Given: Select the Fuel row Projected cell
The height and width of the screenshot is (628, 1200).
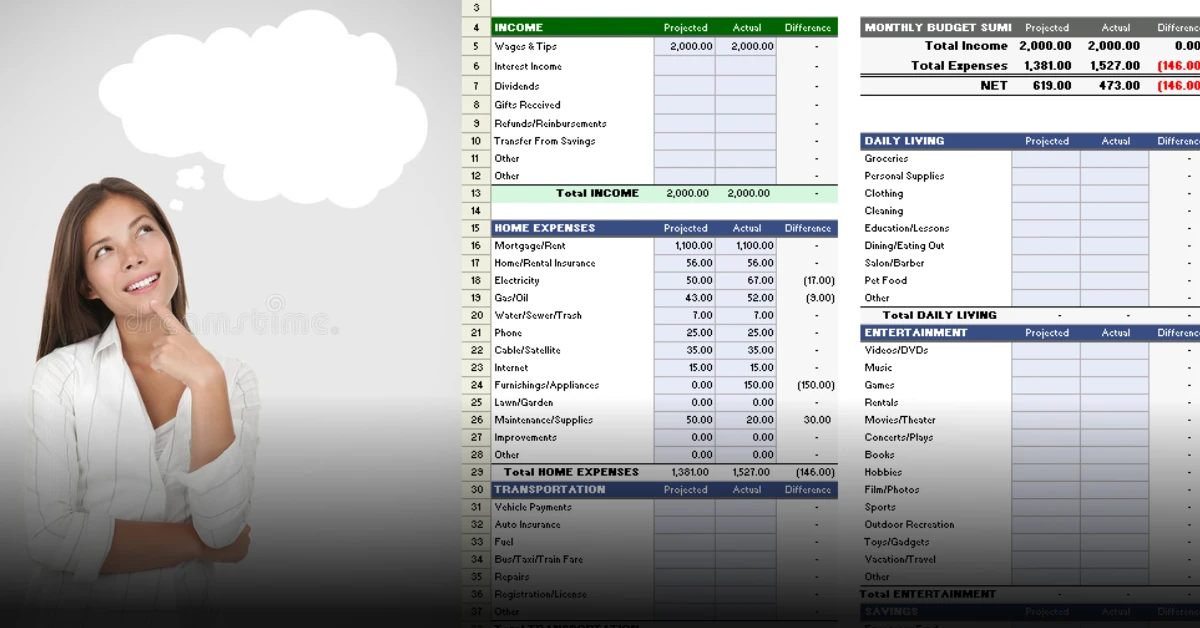Looking at the screenshot, I should [x=686, y=541].
